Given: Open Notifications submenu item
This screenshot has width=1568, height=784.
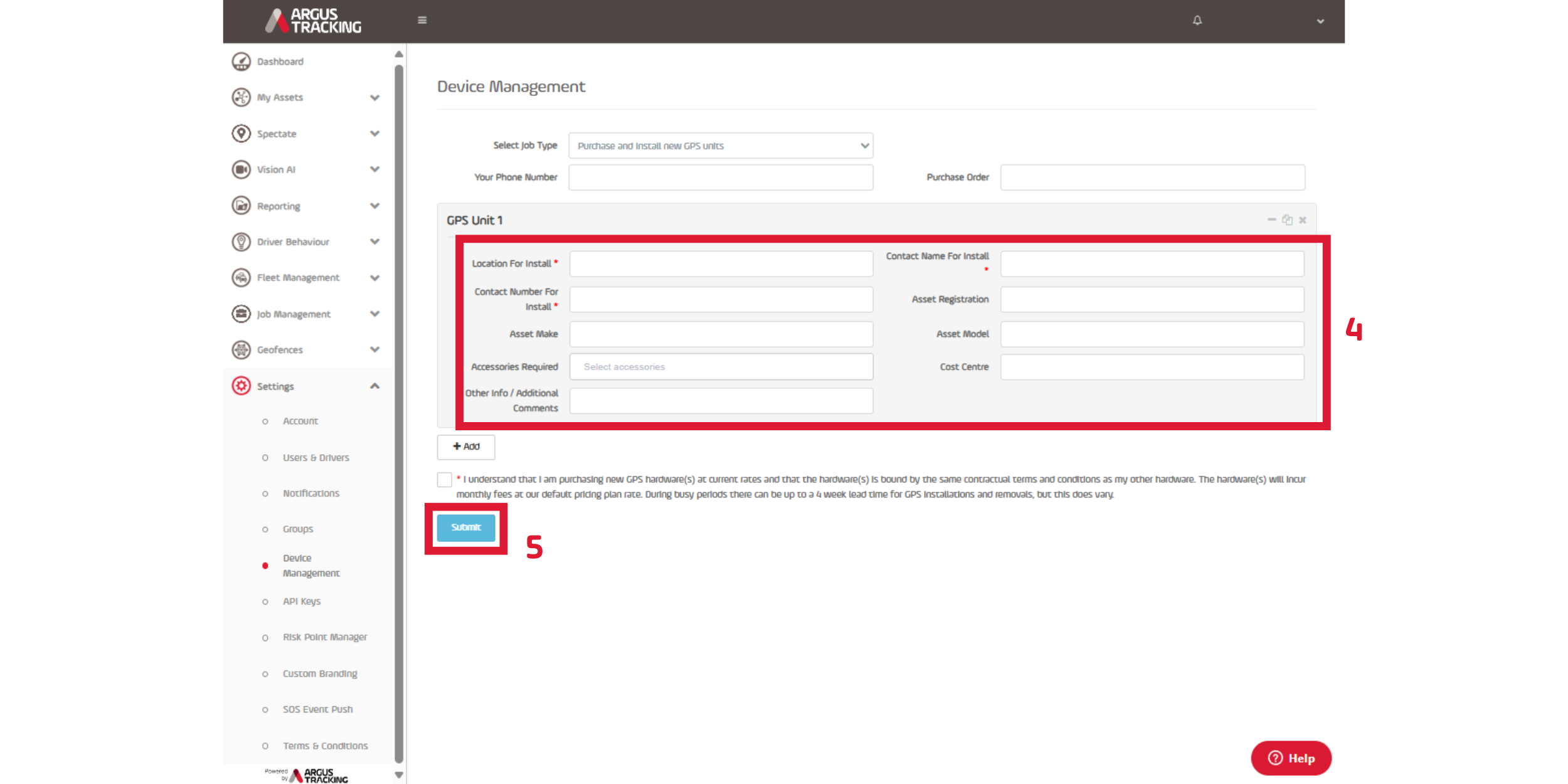Looking at the screenshot, I should (x=311, y=493).
